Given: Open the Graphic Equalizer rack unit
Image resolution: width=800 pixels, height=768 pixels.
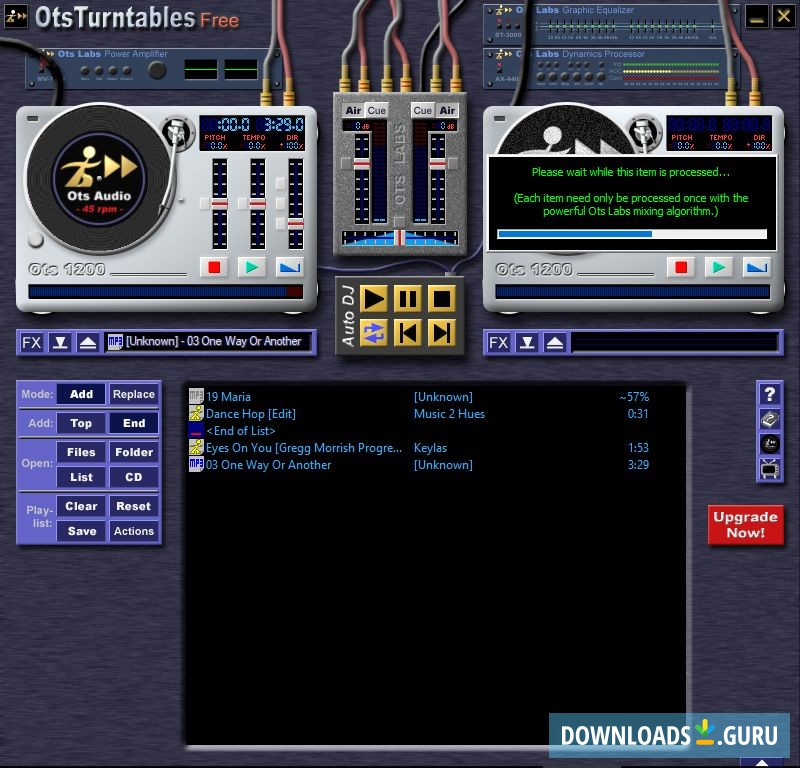Looking at the screenshot, I should tap(611, 23).
